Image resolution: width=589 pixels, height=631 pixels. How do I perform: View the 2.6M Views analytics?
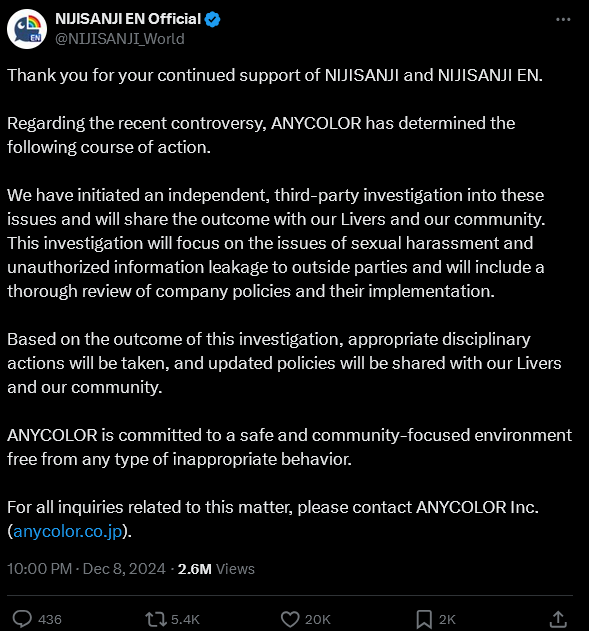tap(216, 569)
